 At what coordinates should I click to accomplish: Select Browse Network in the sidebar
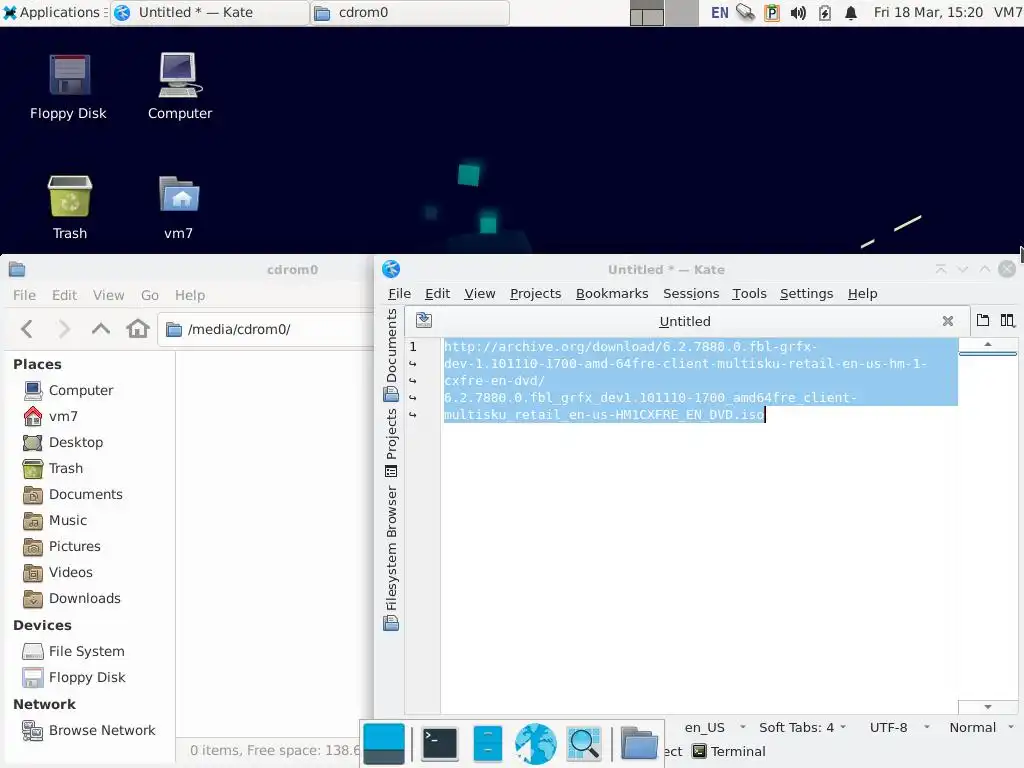point(88,730)
